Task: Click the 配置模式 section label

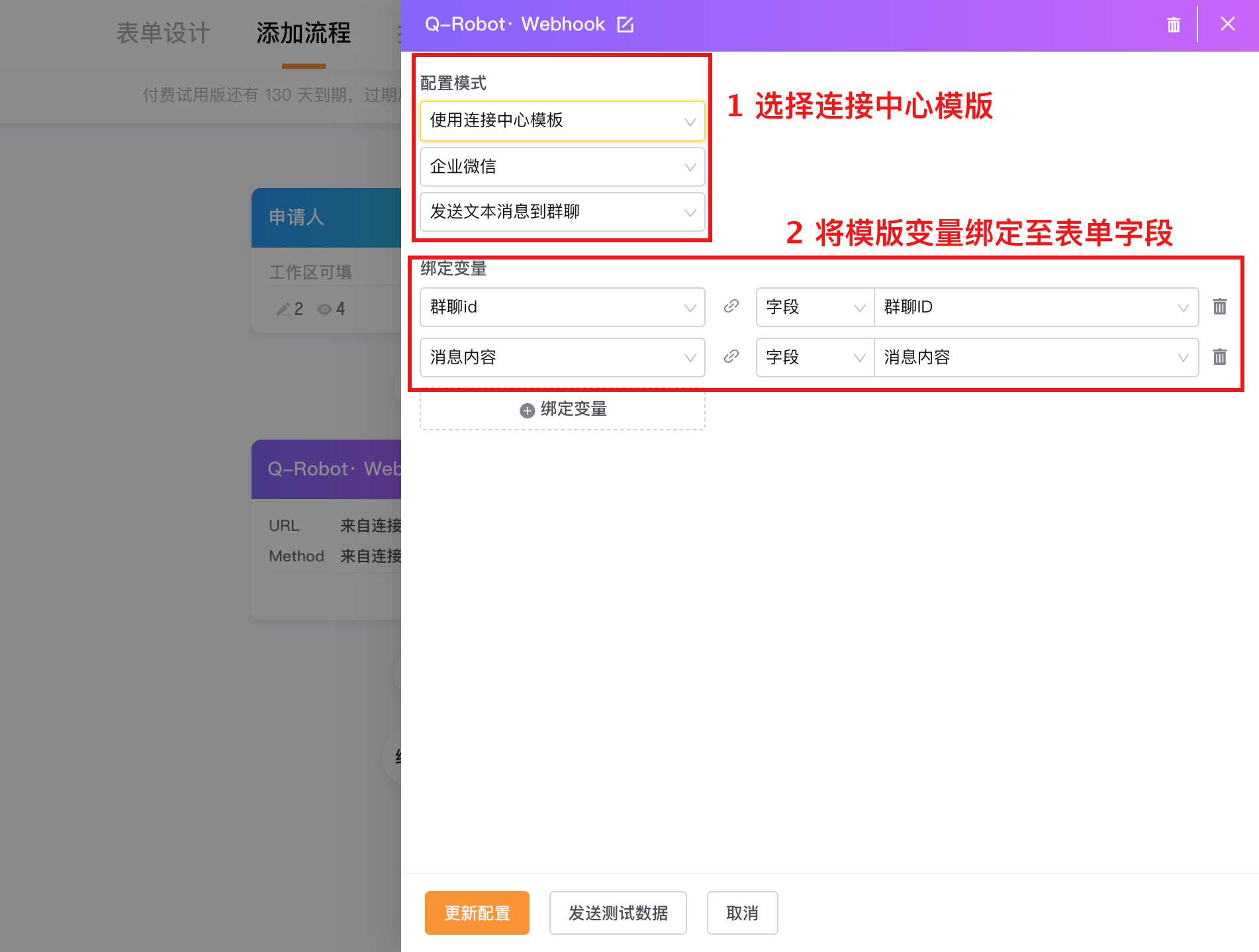Action: 453,83
